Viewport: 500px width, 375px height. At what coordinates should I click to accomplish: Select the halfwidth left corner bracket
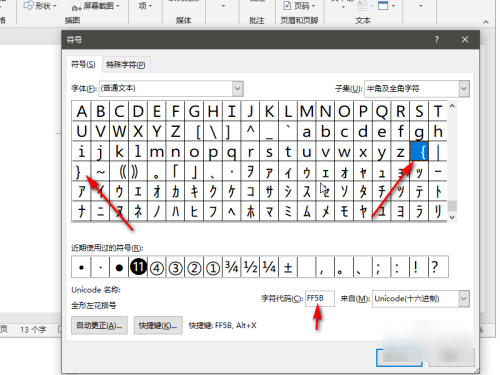[x=175, y=172]
